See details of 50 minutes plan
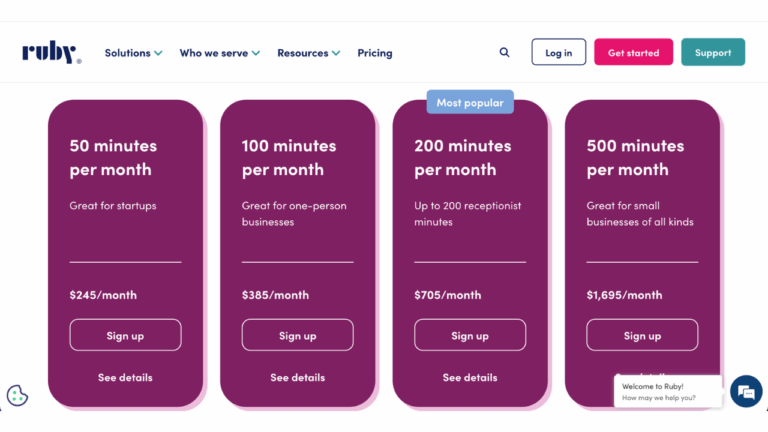The width and height of the screenshot is (768, 432). click(x=125, y=378)
